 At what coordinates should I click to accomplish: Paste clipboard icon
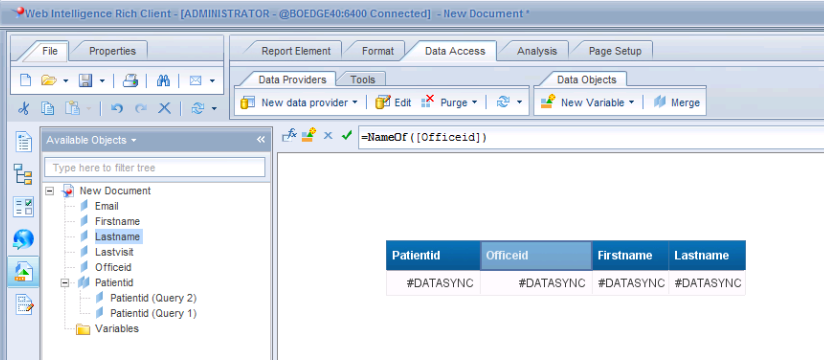72,108
